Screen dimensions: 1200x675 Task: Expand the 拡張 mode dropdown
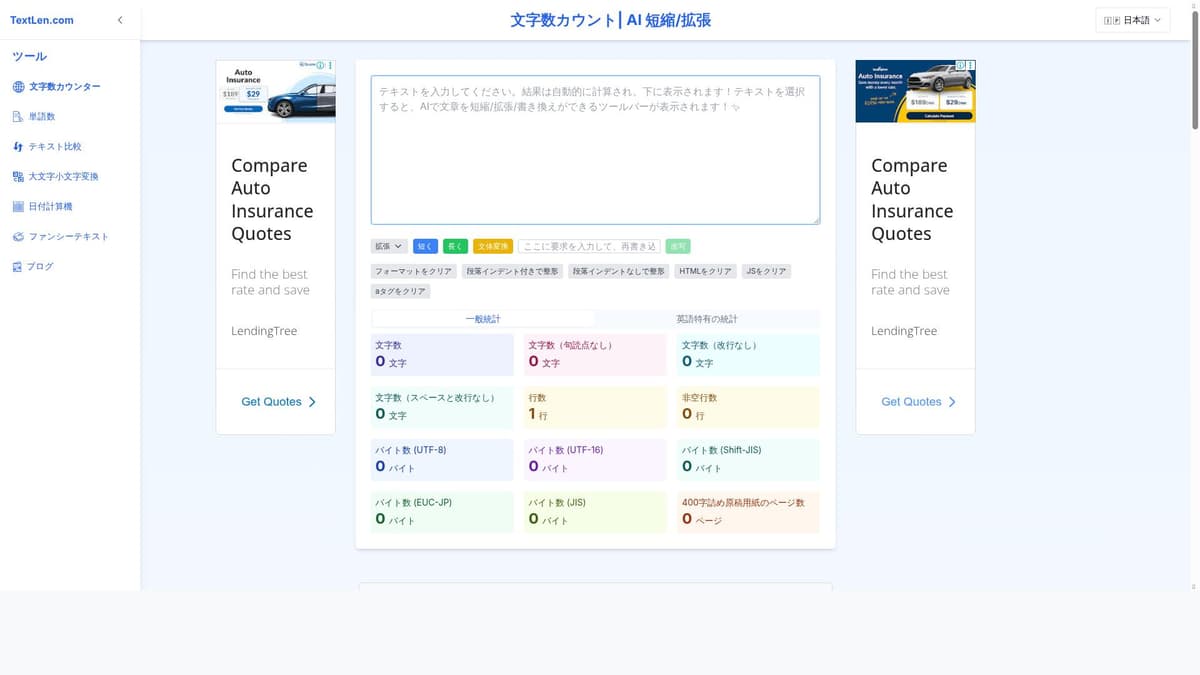point(389,246)
